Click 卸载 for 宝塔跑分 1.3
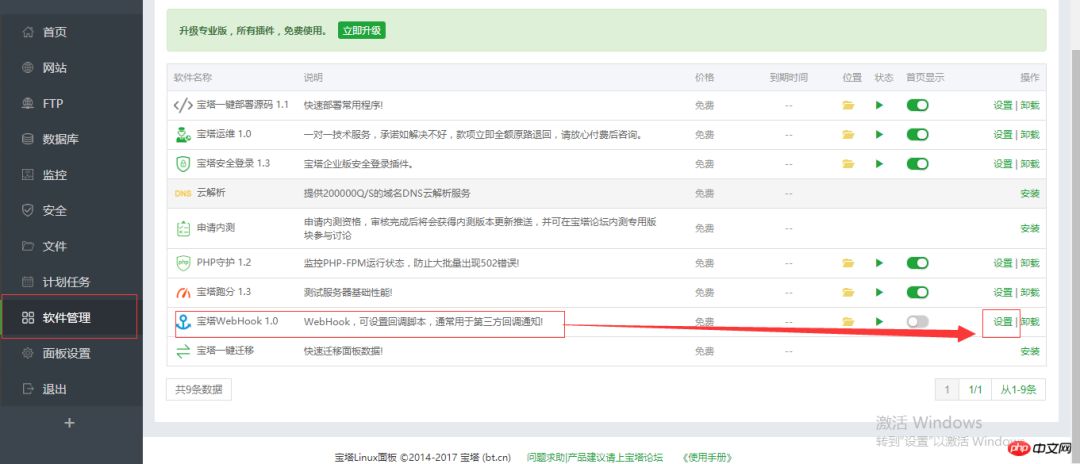 pos(1030,293)
